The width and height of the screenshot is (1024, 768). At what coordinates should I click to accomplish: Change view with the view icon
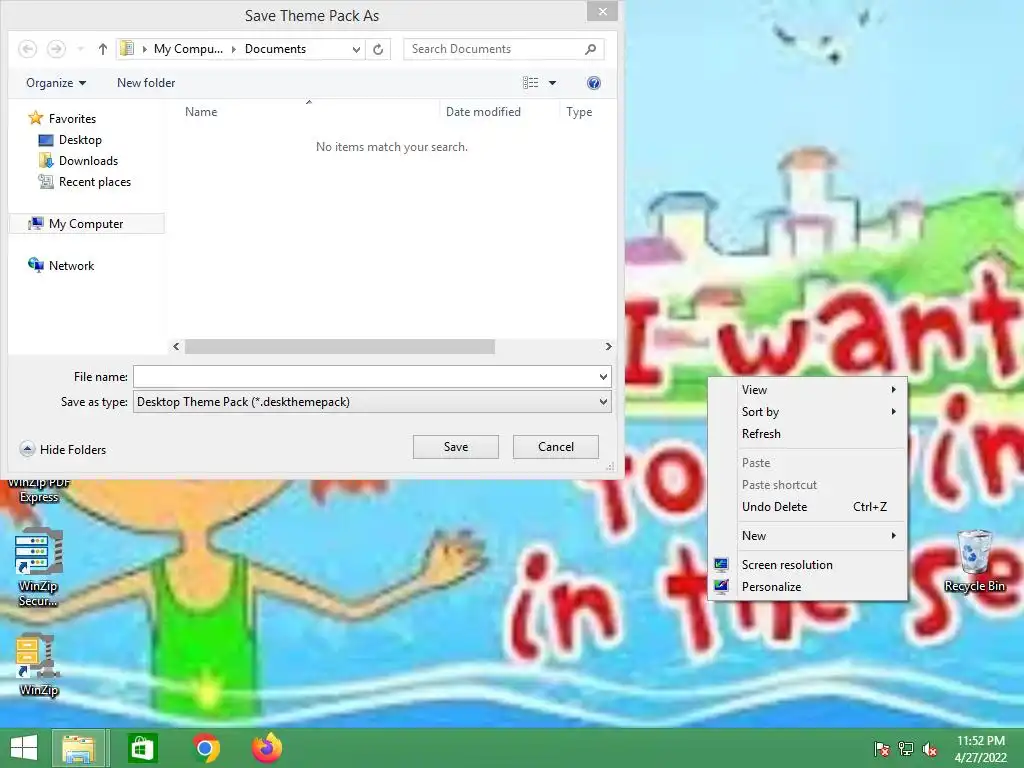point(531,83)
